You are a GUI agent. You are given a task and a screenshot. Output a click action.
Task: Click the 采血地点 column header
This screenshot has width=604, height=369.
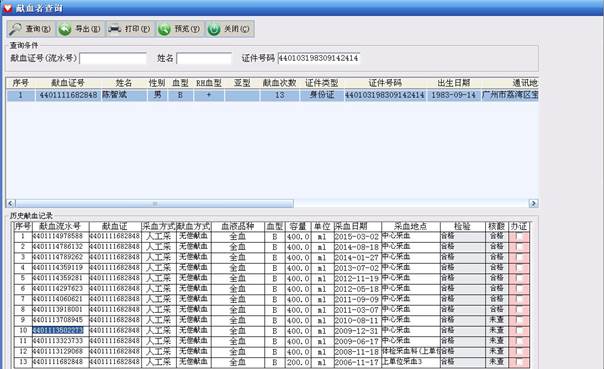(x=410, y=226)
